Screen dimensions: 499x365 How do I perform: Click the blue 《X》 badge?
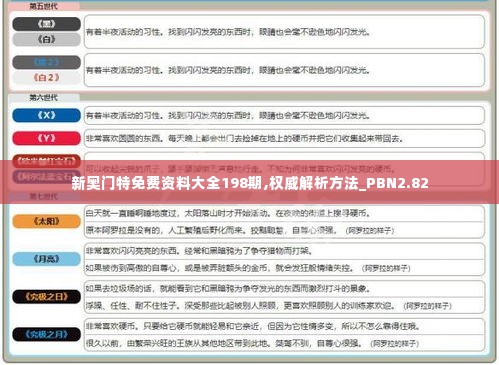click(46, 115)
